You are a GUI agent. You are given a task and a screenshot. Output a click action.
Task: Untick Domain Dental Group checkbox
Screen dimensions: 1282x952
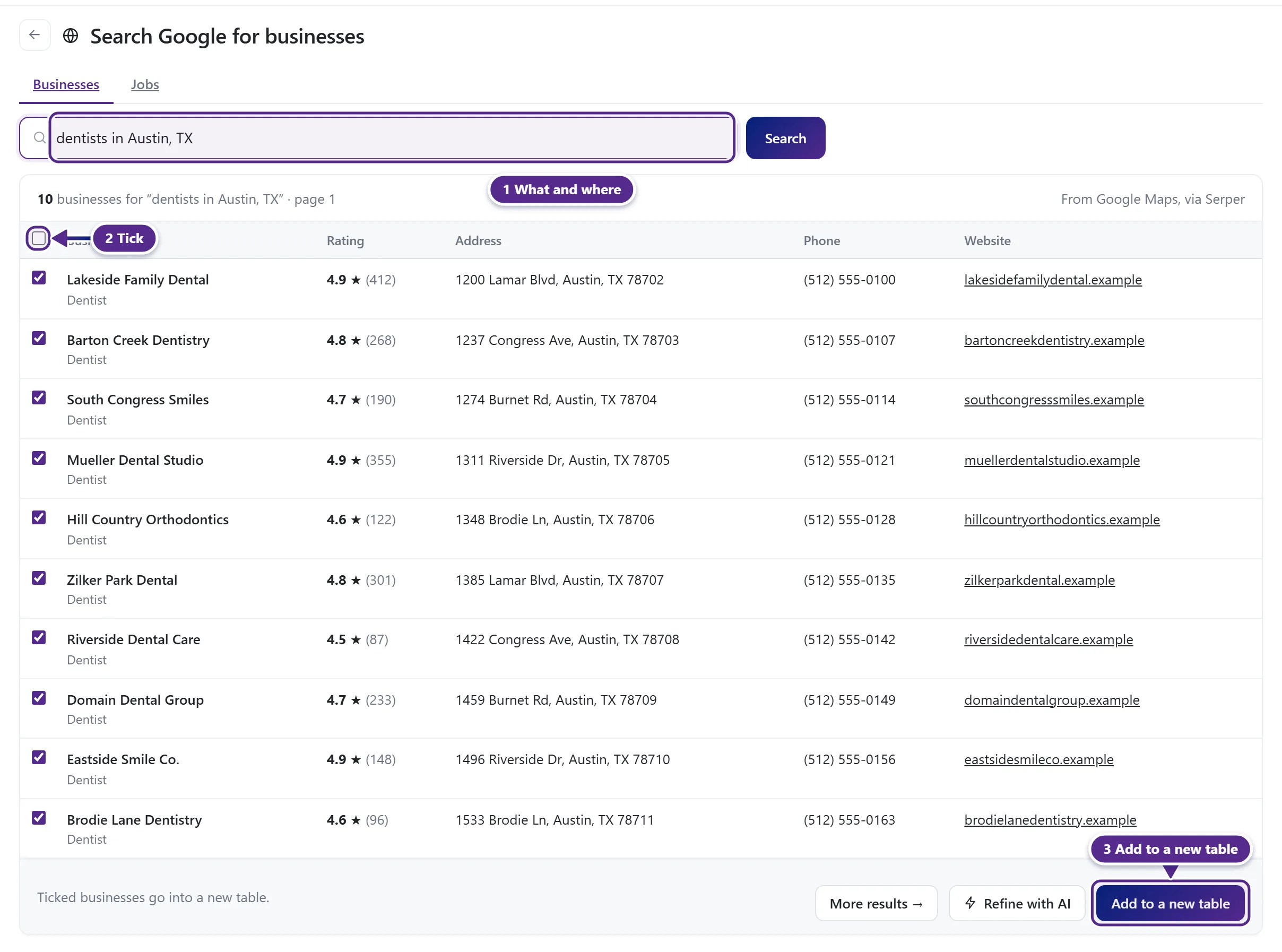tap(39, 698)
